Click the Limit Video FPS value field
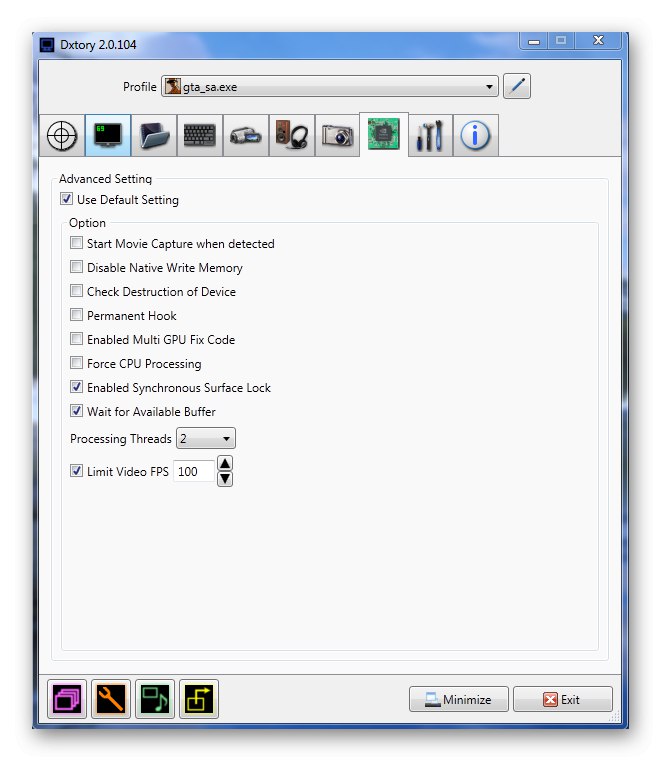 [194, 471]
